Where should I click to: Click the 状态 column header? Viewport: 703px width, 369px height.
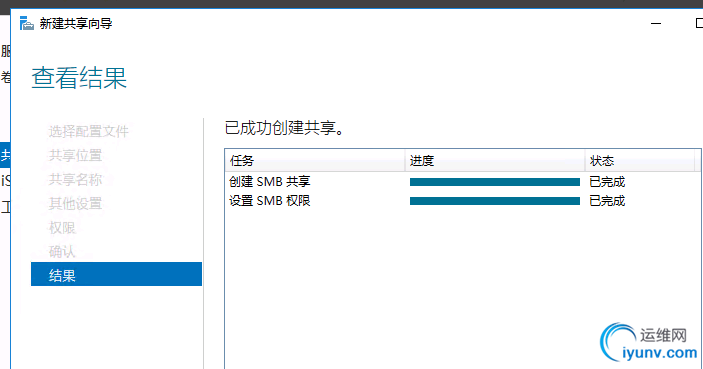point(640,161)
